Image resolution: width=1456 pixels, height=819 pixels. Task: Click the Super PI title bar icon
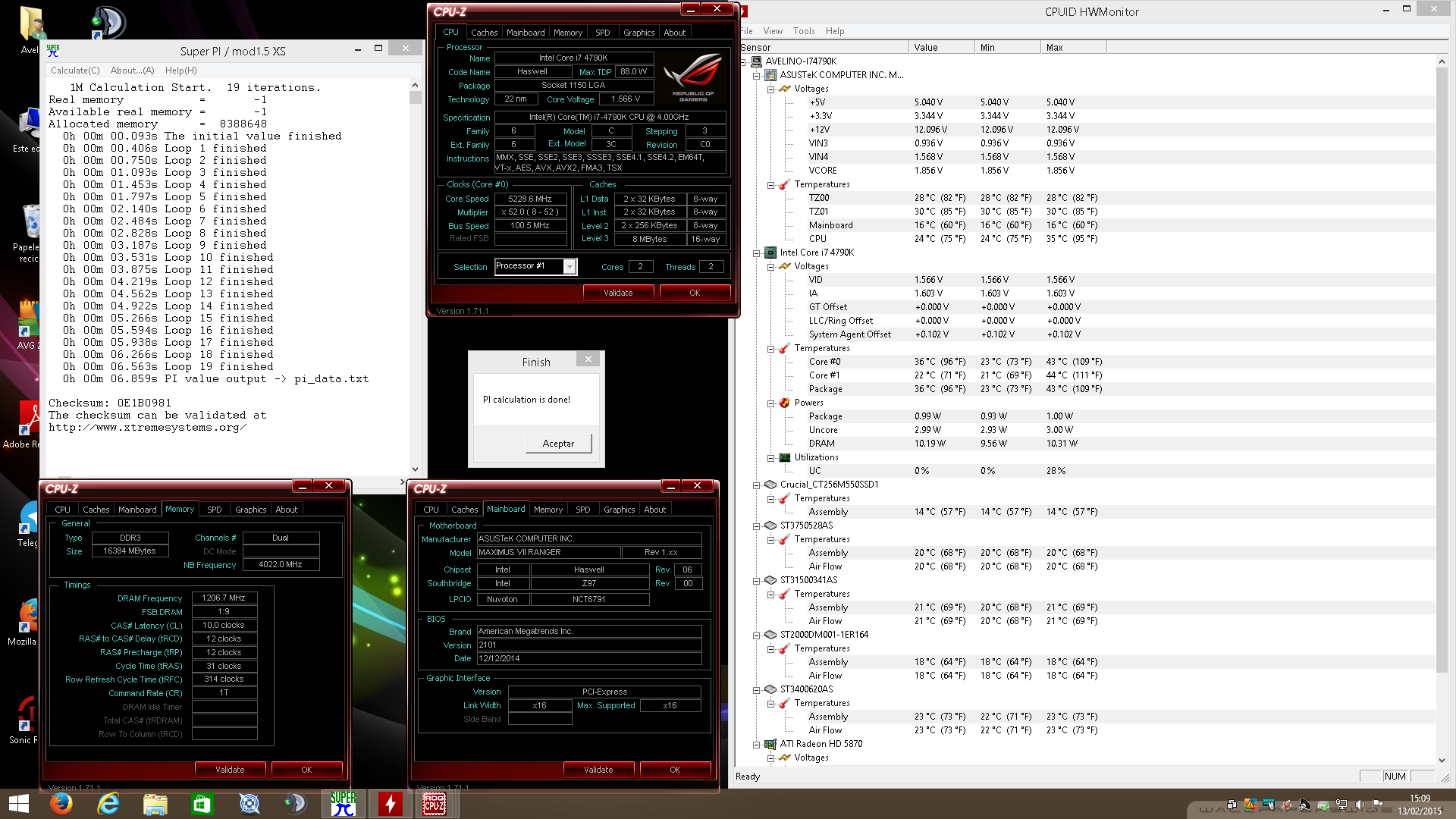53,51
